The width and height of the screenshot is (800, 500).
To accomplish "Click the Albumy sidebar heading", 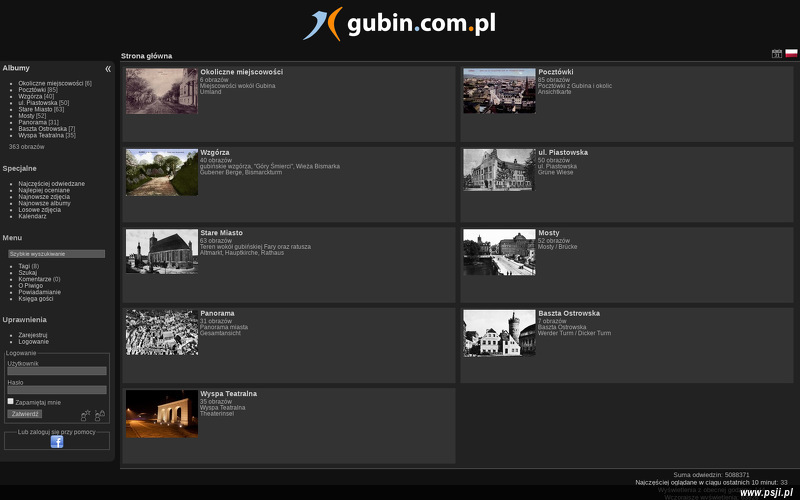I will pyautogui.click(x=16, y=68).
